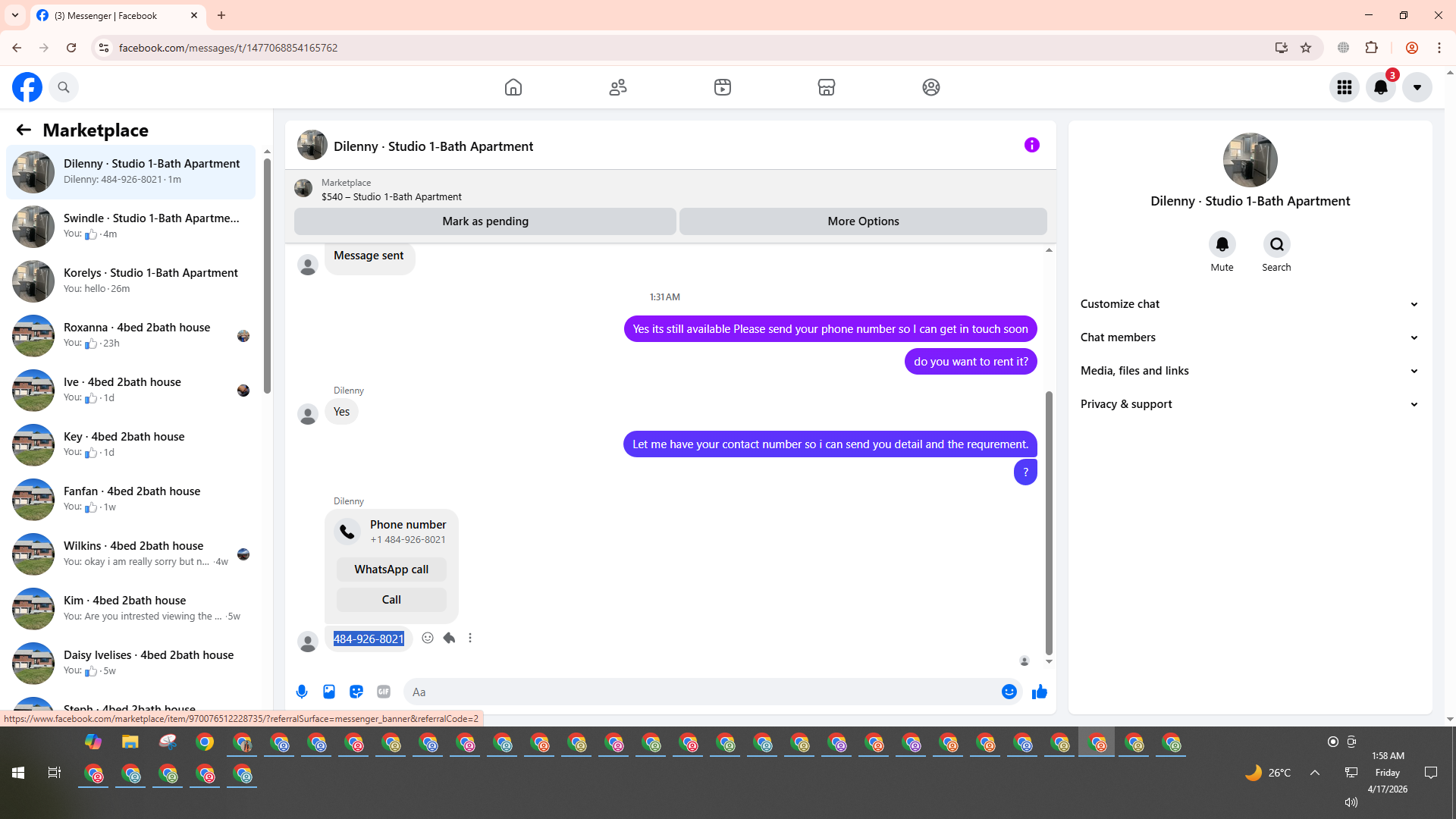Click the +1 484-926-8021 phone number
Image resolution: width=1456 pixels, height=819 pixels.
(408, 540)
